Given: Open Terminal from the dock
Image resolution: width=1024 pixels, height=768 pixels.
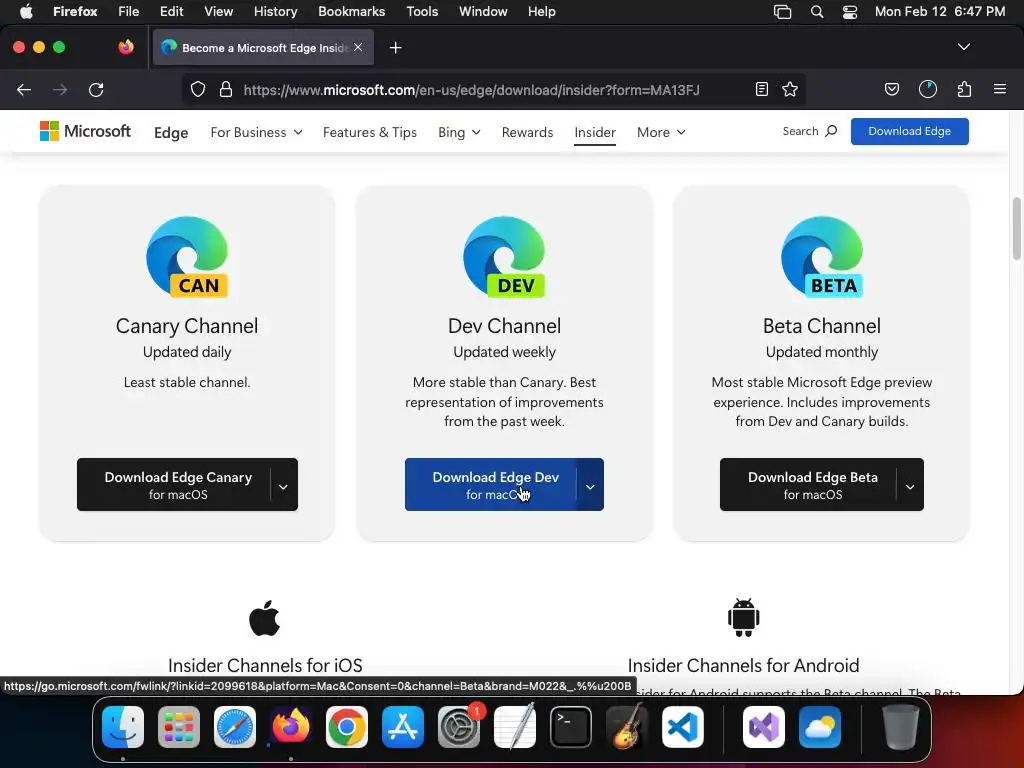Looking at the screenshot, I should (571, 727).
